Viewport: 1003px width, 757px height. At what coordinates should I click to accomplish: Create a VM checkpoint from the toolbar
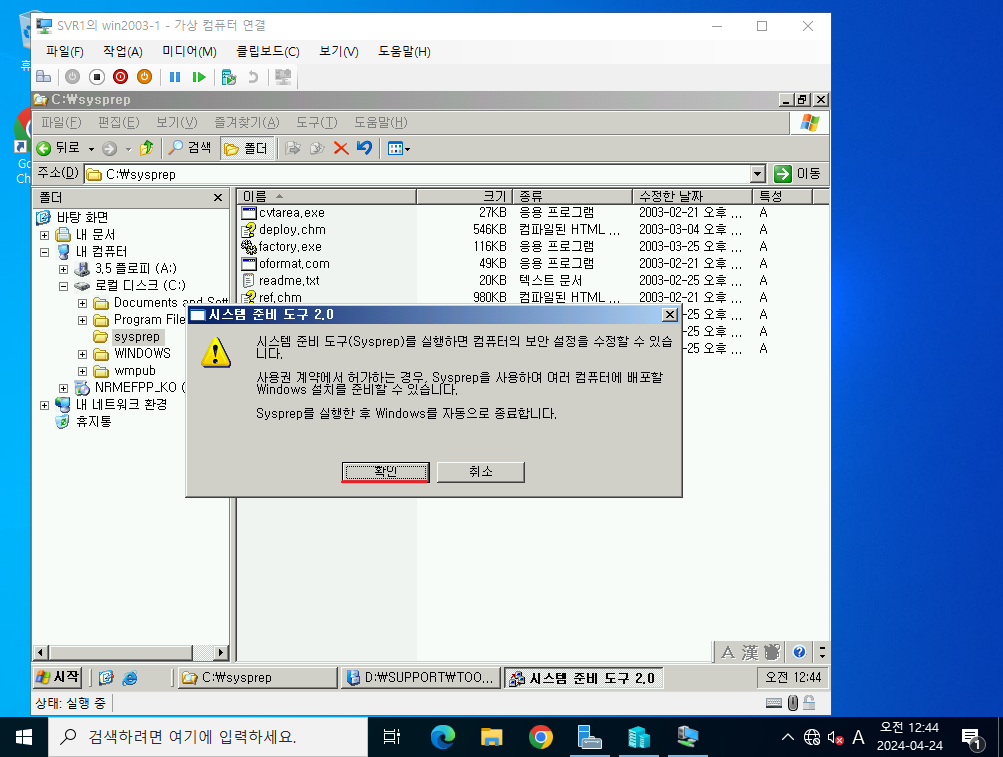[228, 77]
